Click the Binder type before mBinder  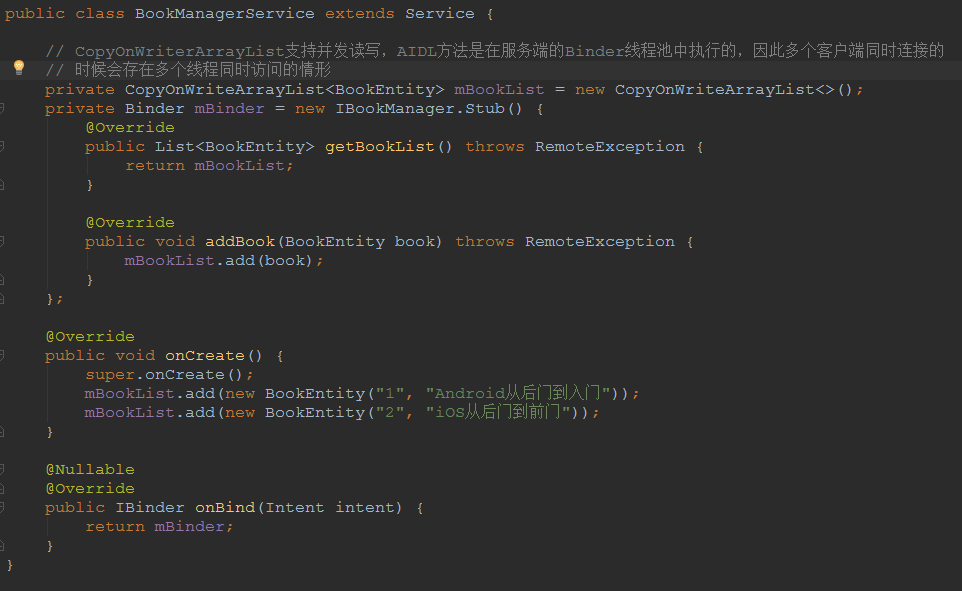155,109
